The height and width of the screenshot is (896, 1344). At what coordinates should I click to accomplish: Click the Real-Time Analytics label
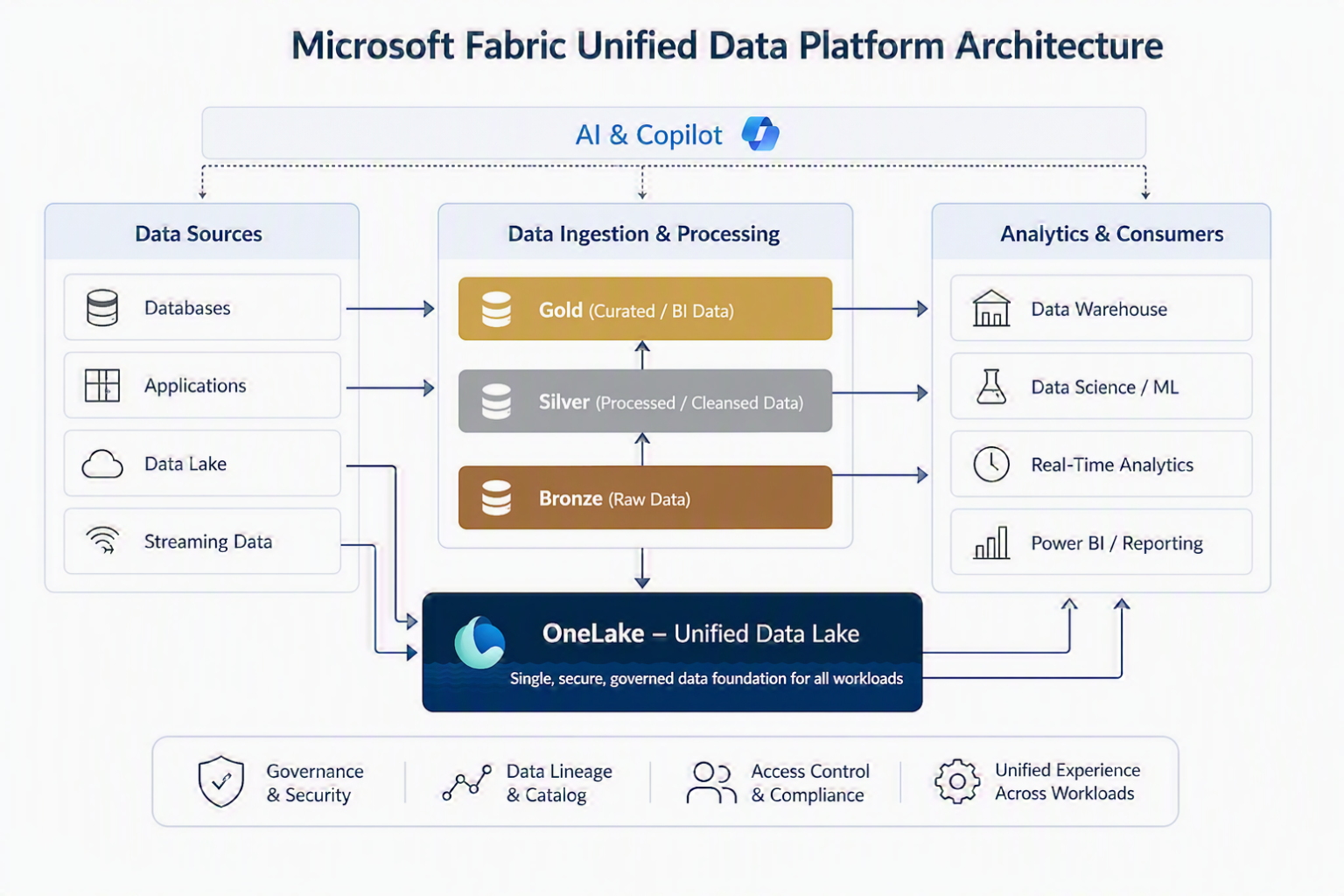pyautogui.click(x=1112, y=465)
